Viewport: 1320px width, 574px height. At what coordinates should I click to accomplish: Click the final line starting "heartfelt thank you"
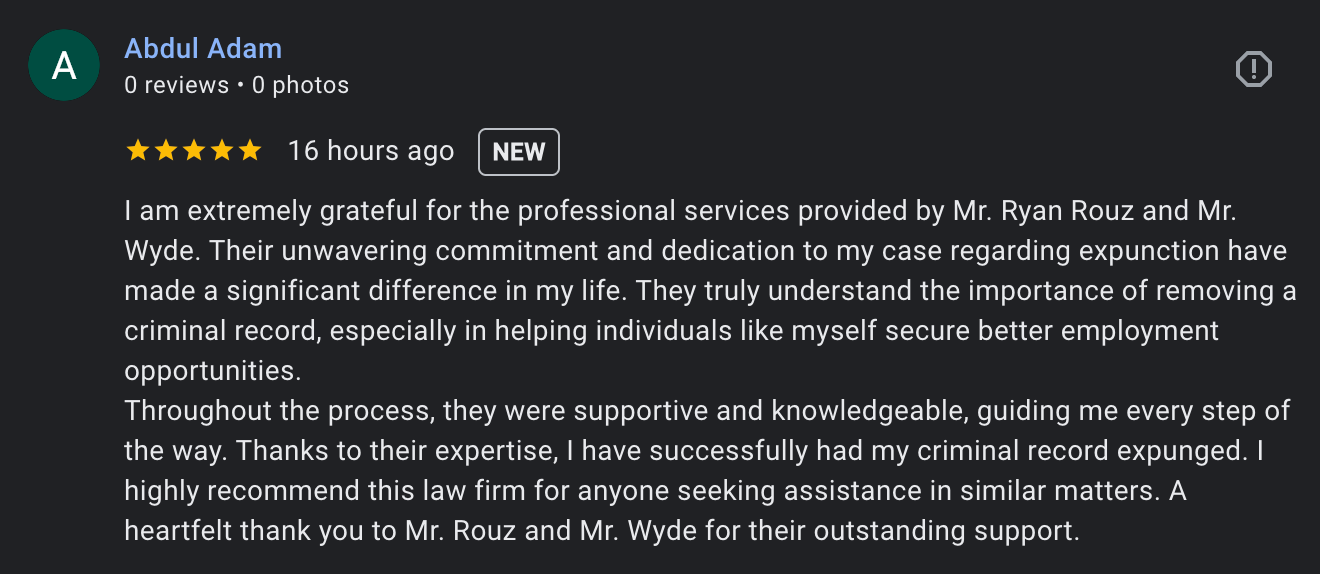(x=602, y=531)
